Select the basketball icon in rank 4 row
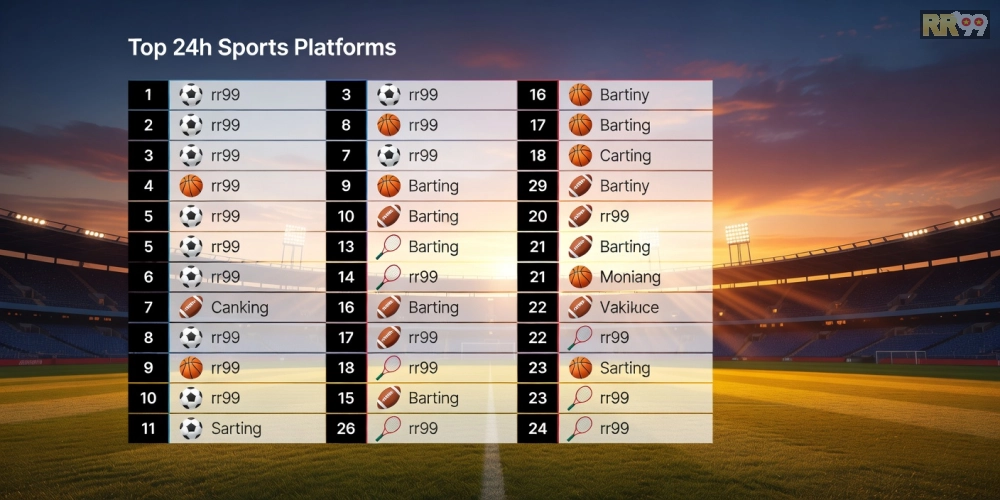Screen dimensions: 1000x500 click(x=190, y=186)
